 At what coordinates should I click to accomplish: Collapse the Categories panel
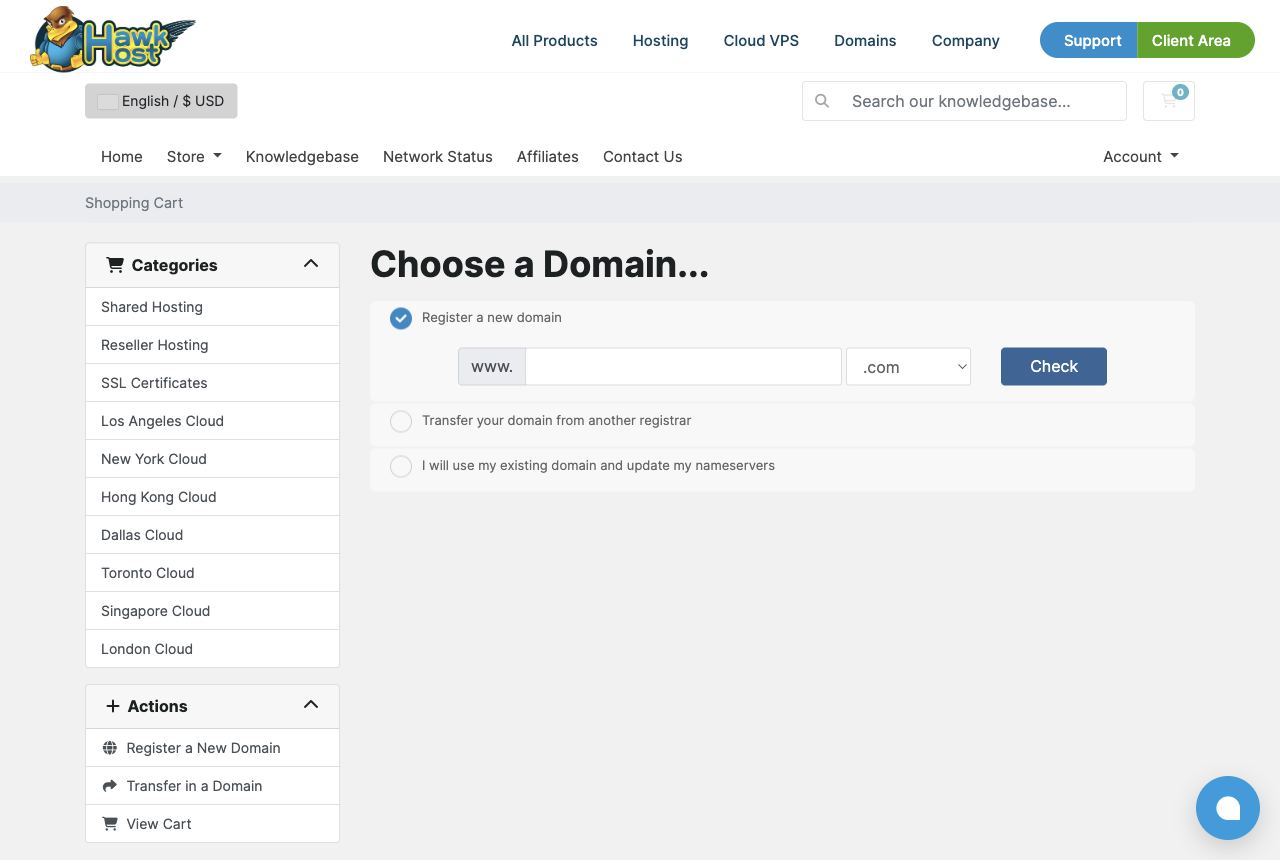pyautogui.click(x=311, y=264)
